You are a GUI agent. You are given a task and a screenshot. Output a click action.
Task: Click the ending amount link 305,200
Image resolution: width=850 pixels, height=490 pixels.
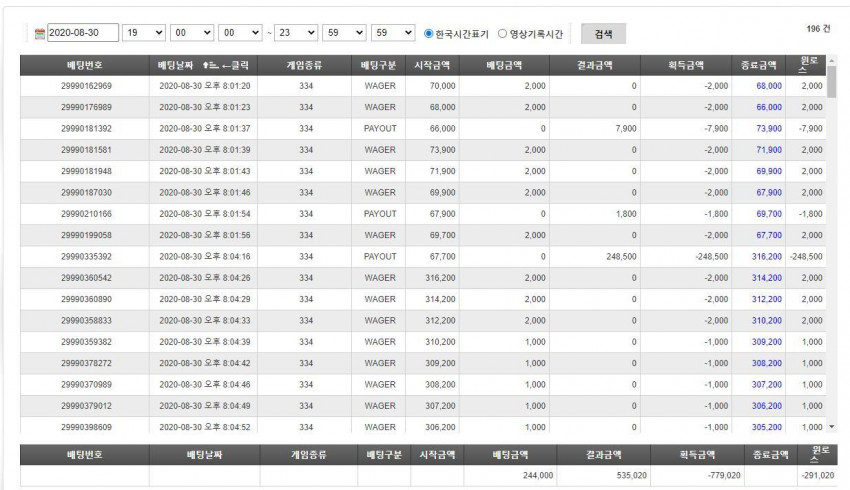point(767,427)
